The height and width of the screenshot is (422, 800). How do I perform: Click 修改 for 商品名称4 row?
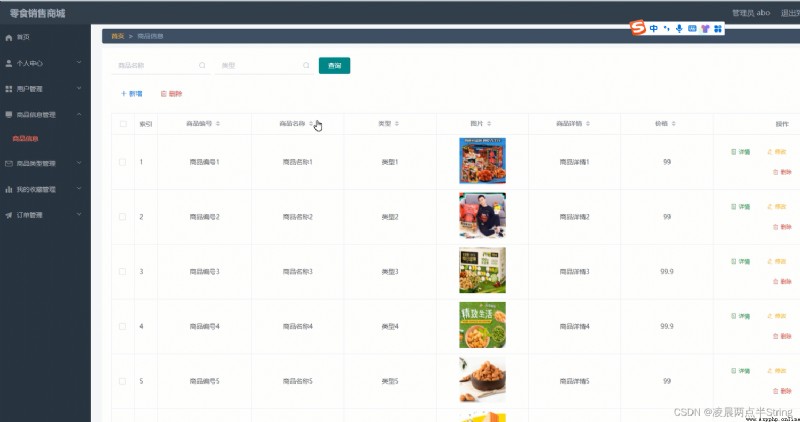pyautogui.click(x=777, y=316)
